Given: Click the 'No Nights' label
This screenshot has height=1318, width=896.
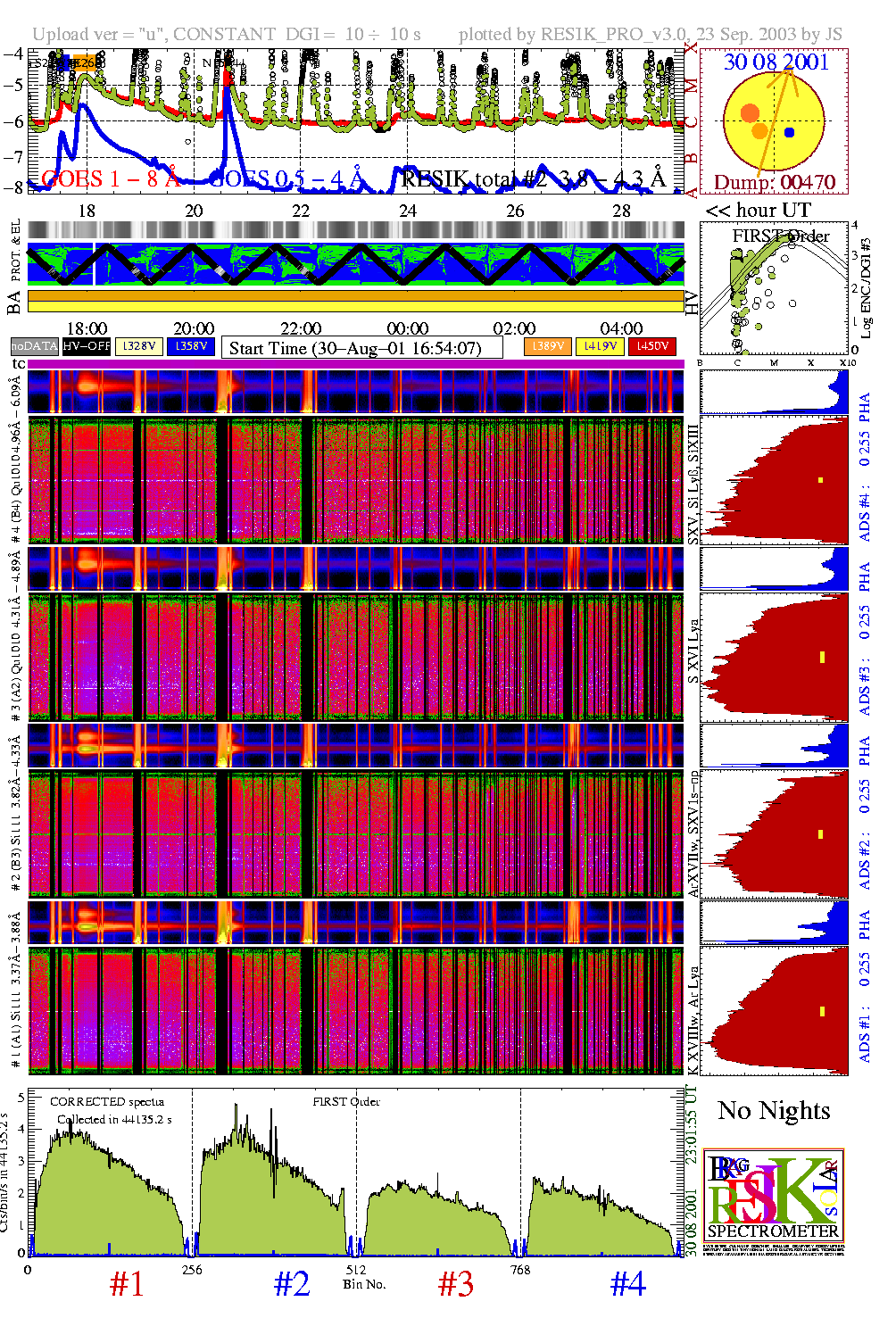Looking at the screenshot, I should click(774, 1111).
